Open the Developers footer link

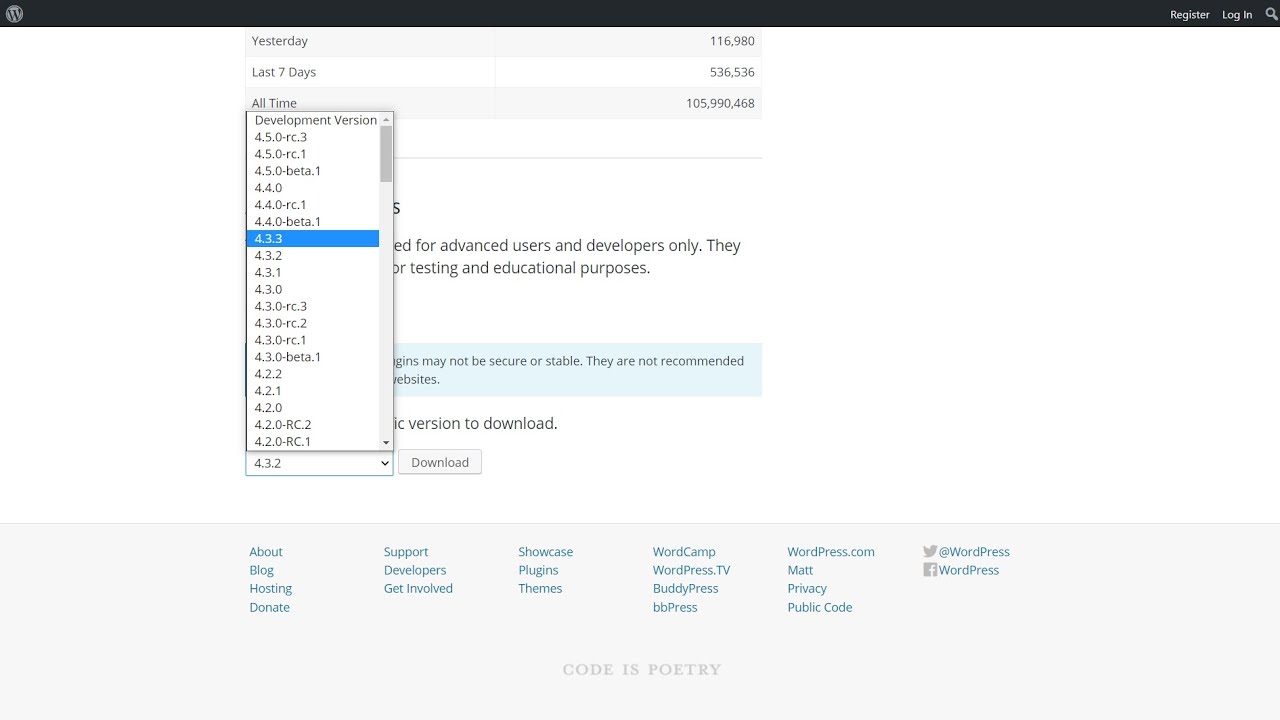click(415, 570)
